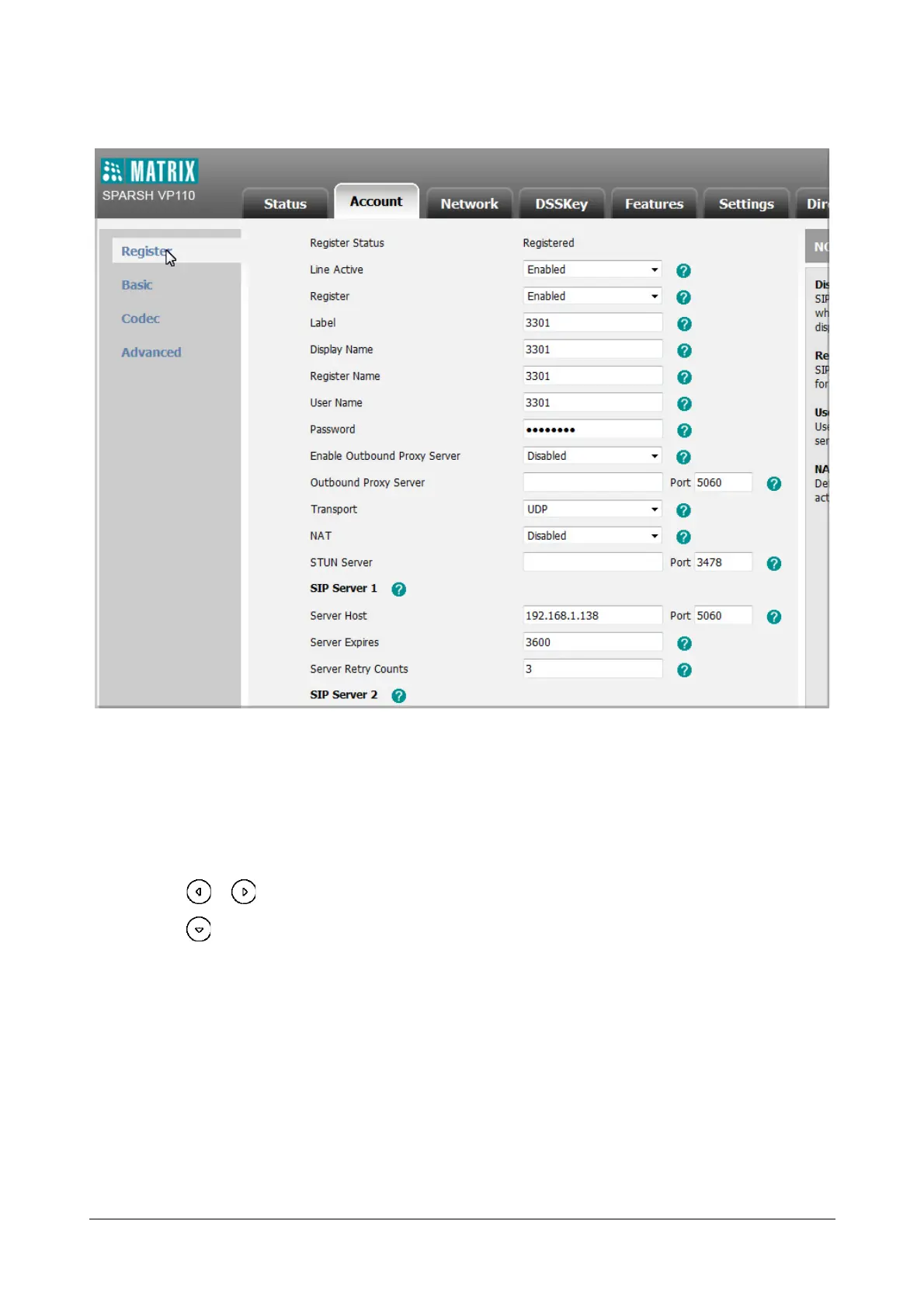Click help icon beside Register dropdown
Image resolution: width=924 pixels, height=1308 pixels.
683,297
